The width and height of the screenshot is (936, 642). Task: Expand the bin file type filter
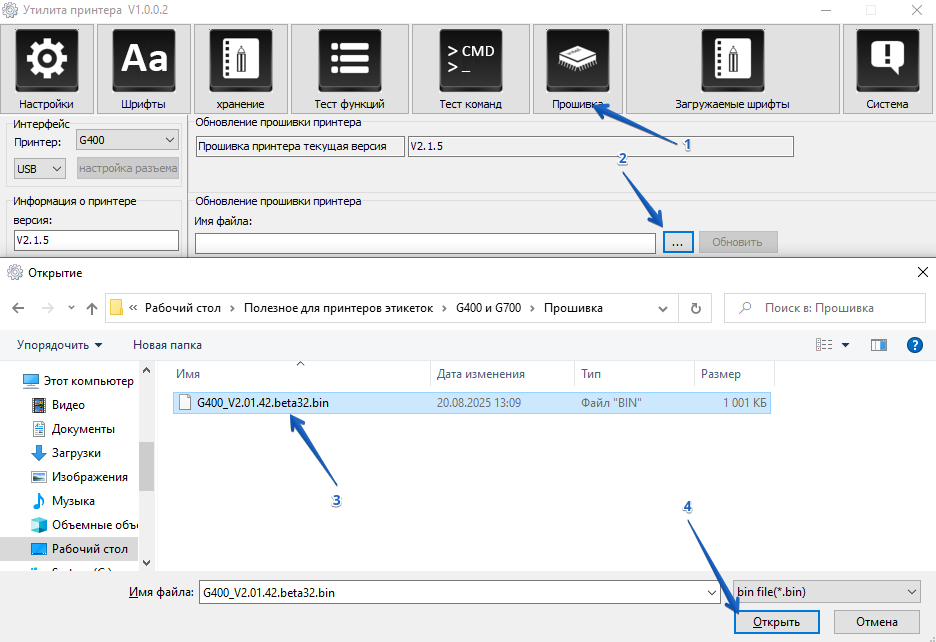[x=825, y=592]
